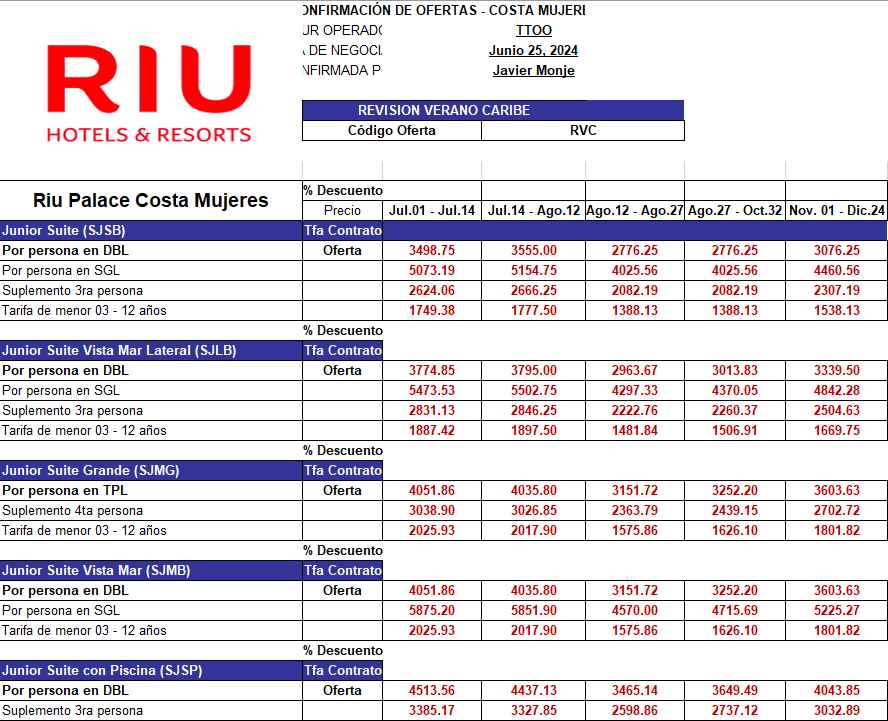Click the child rate 1887.42
Image resolution: width=888 pixels, height=721 pixels.
[x=432, y=430]
